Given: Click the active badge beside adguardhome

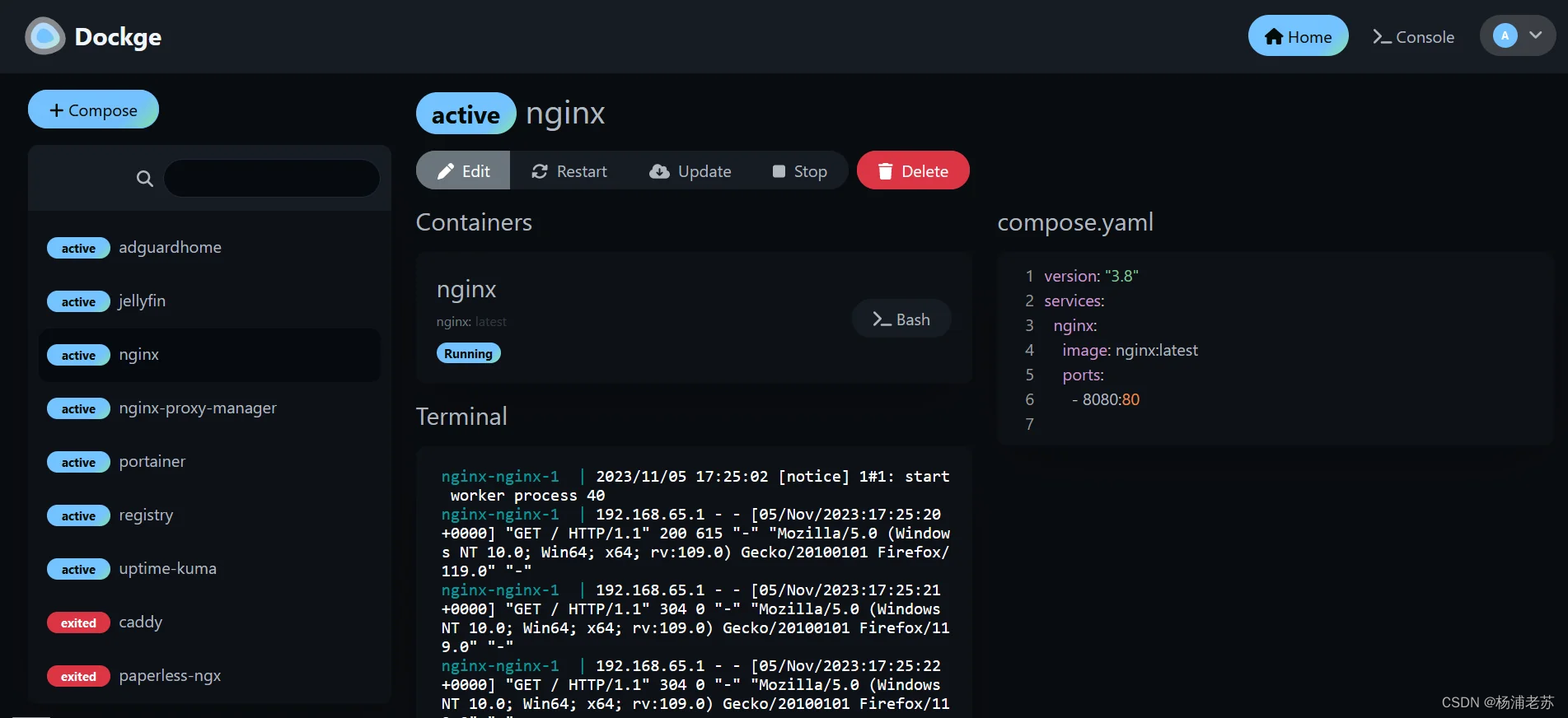Looking at the screenshot, I should point(78,248).
